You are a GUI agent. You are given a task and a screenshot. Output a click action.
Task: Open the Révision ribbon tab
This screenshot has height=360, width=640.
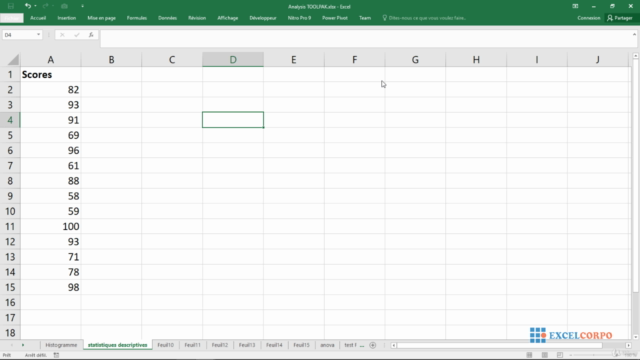pyautogui.click(x=197, y=18)
